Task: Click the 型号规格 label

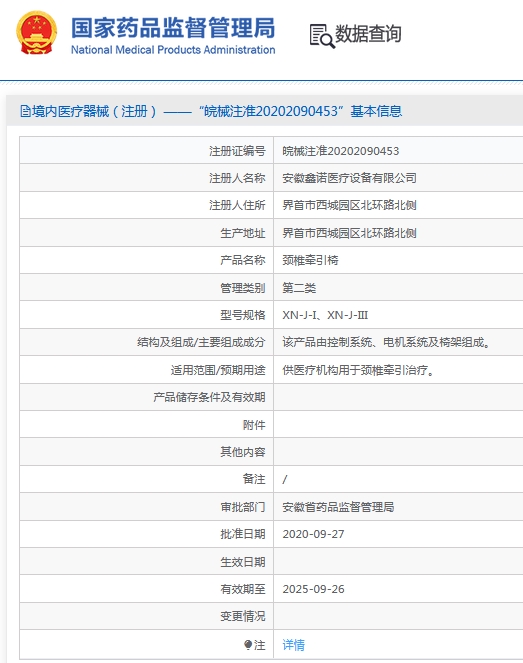Action: coord(243,315)
